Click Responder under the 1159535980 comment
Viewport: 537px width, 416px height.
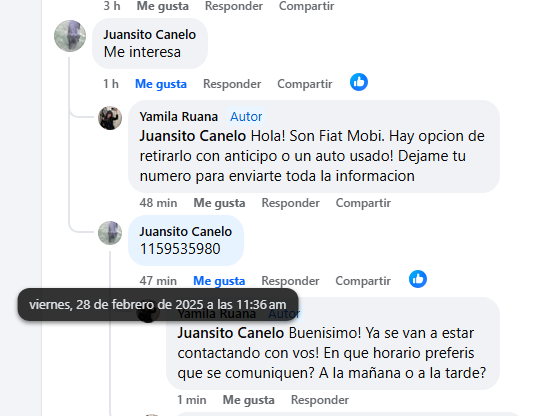[290, 281]
